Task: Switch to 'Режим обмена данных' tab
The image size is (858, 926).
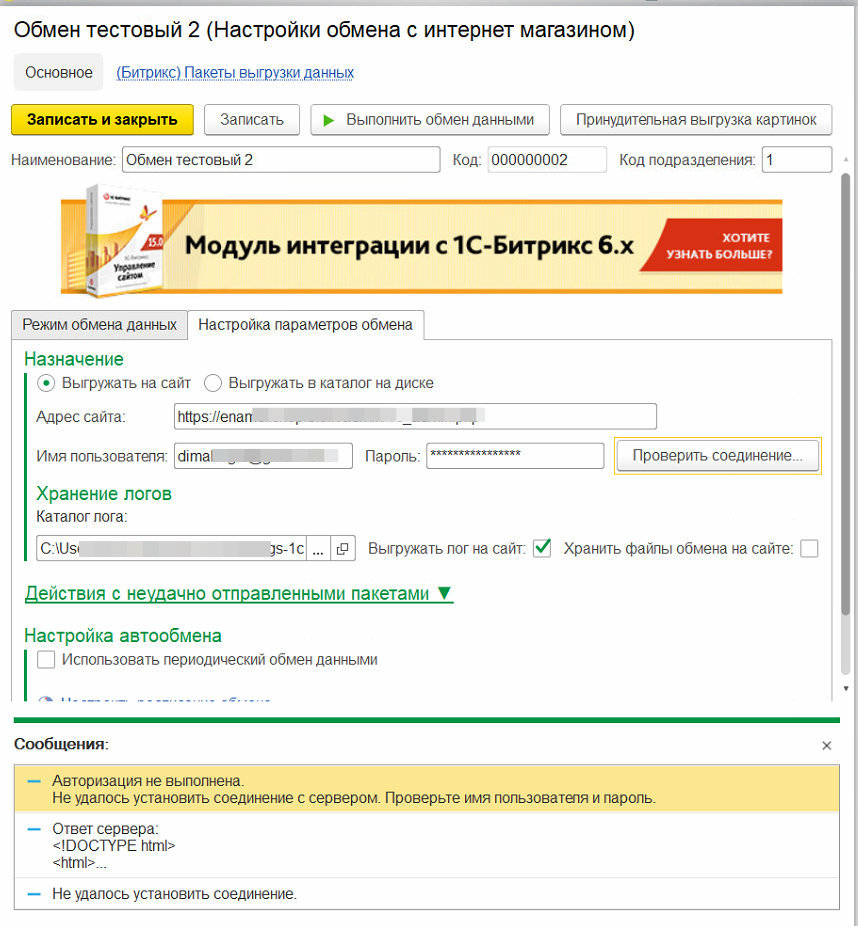Action: [x=99, y=325]
